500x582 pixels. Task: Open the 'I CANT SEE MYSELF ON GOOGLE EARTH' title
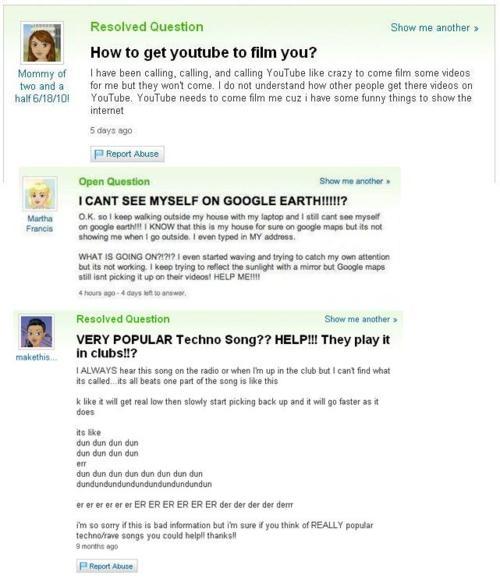[x=213, y=201]
